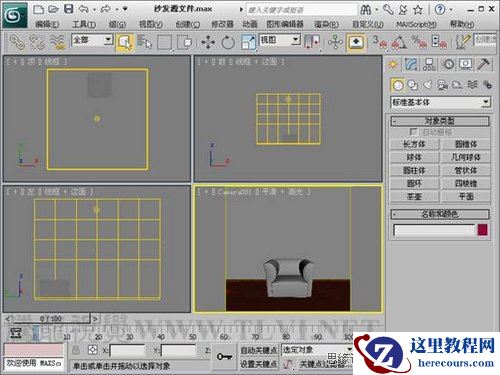Switch to the Modify panel tab
This screenshot has height=375, width=500.
411,64
